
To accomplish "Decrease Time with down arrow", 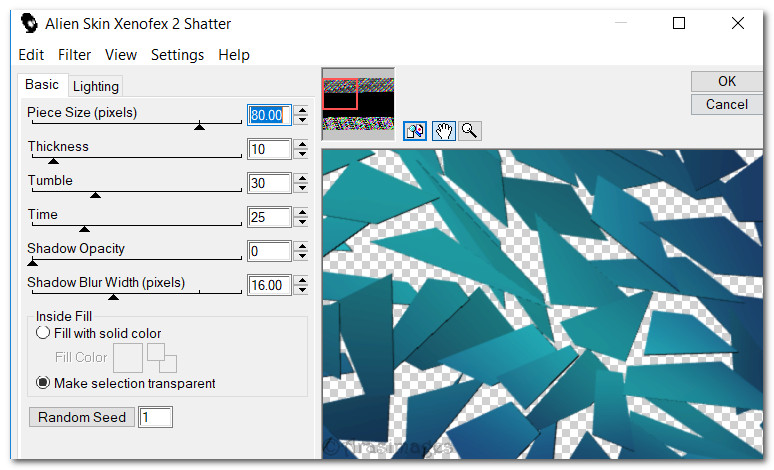I will pos(302,222).
